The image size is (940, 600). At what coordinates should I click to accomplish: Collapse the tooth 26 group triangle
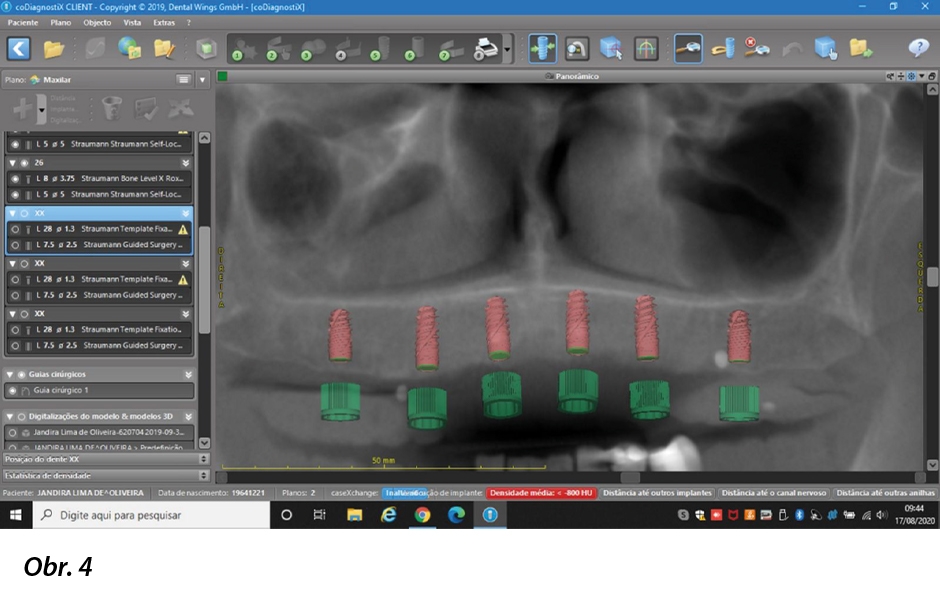(x=12, y=163)
